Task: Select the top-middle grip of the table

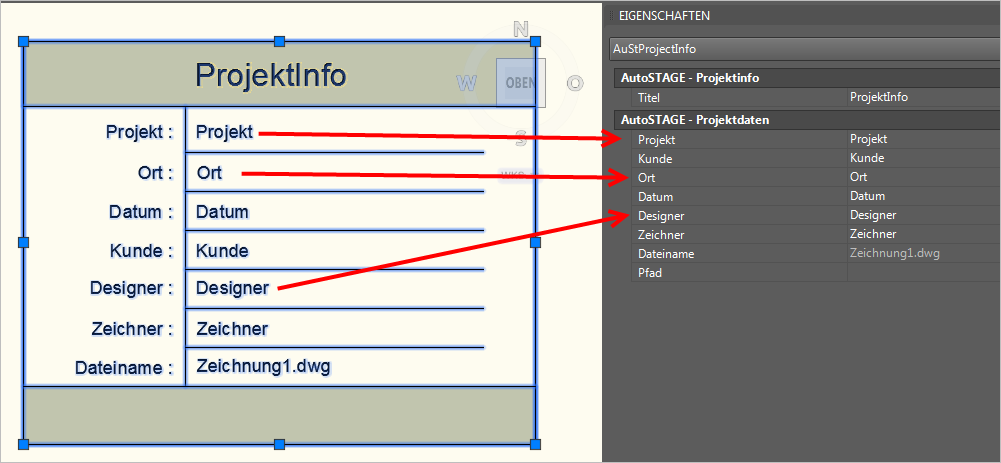Action: pos(279,41)
